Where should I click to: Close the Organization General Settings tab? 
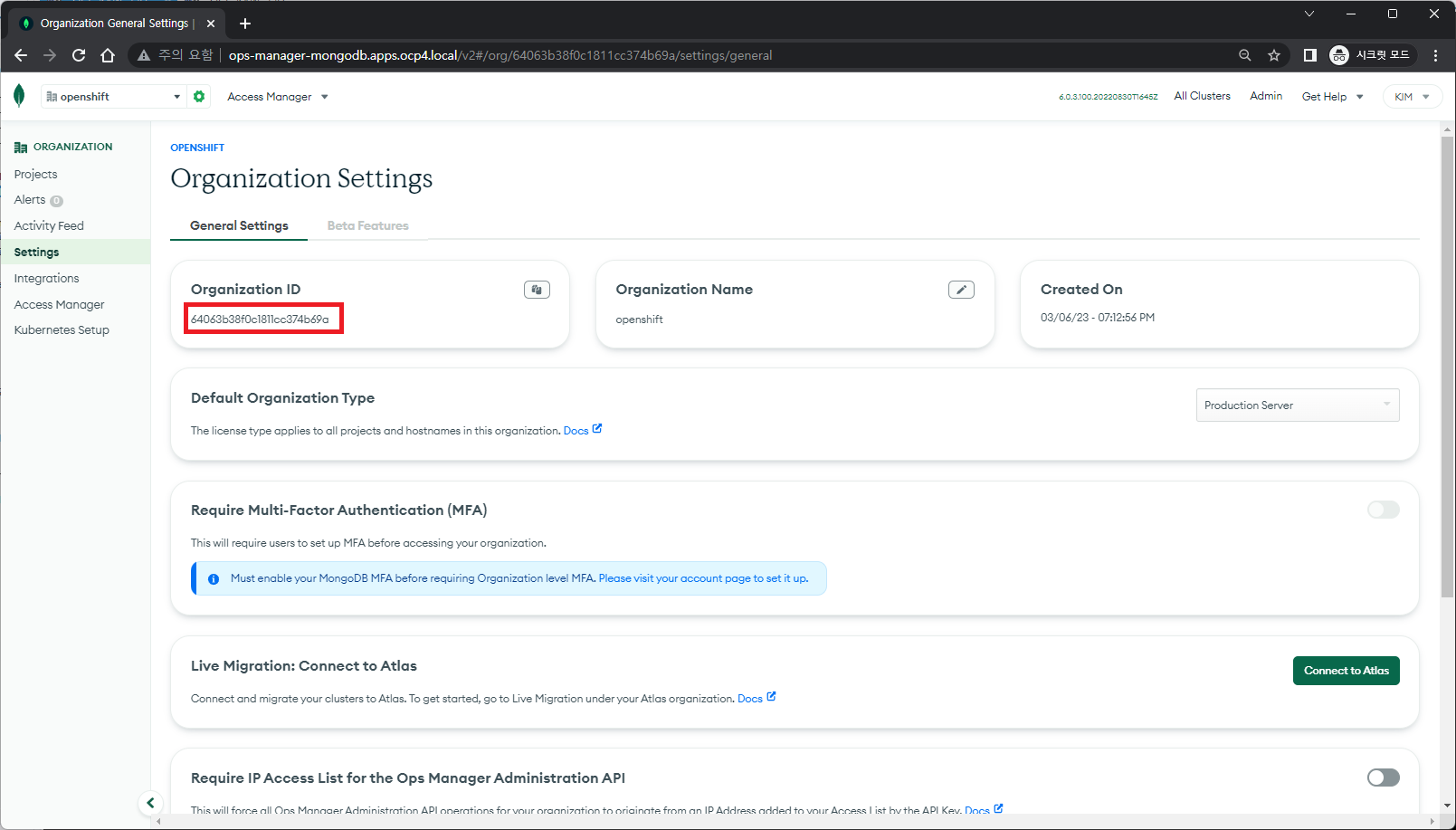tap(211, 24)
